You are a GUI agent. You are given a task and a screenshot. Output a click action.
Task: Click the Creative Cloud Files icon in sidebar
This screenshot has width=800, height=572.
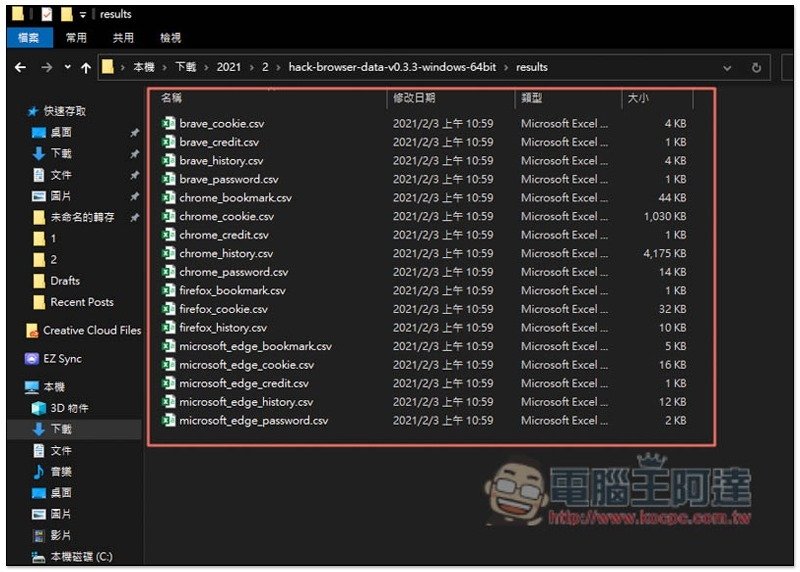(x=32, y=330)
